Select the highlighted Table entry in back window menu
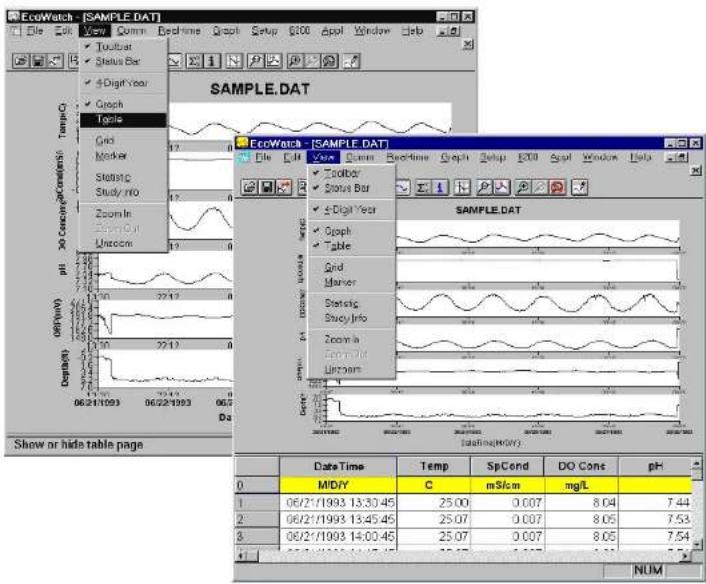 tap(123, 119)
